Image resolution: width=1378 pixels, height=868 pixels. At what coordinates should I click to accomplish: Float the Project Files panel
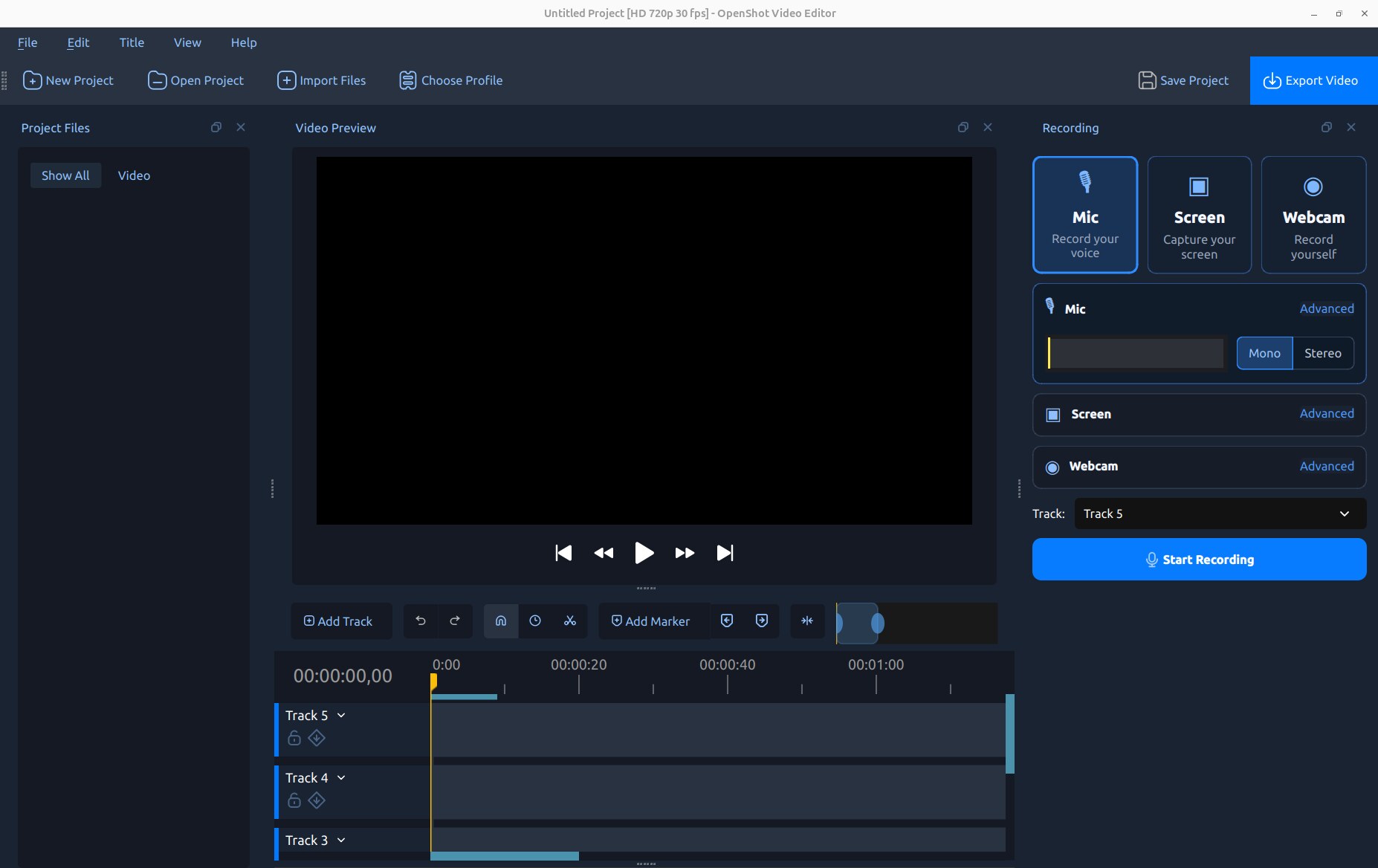216,127
